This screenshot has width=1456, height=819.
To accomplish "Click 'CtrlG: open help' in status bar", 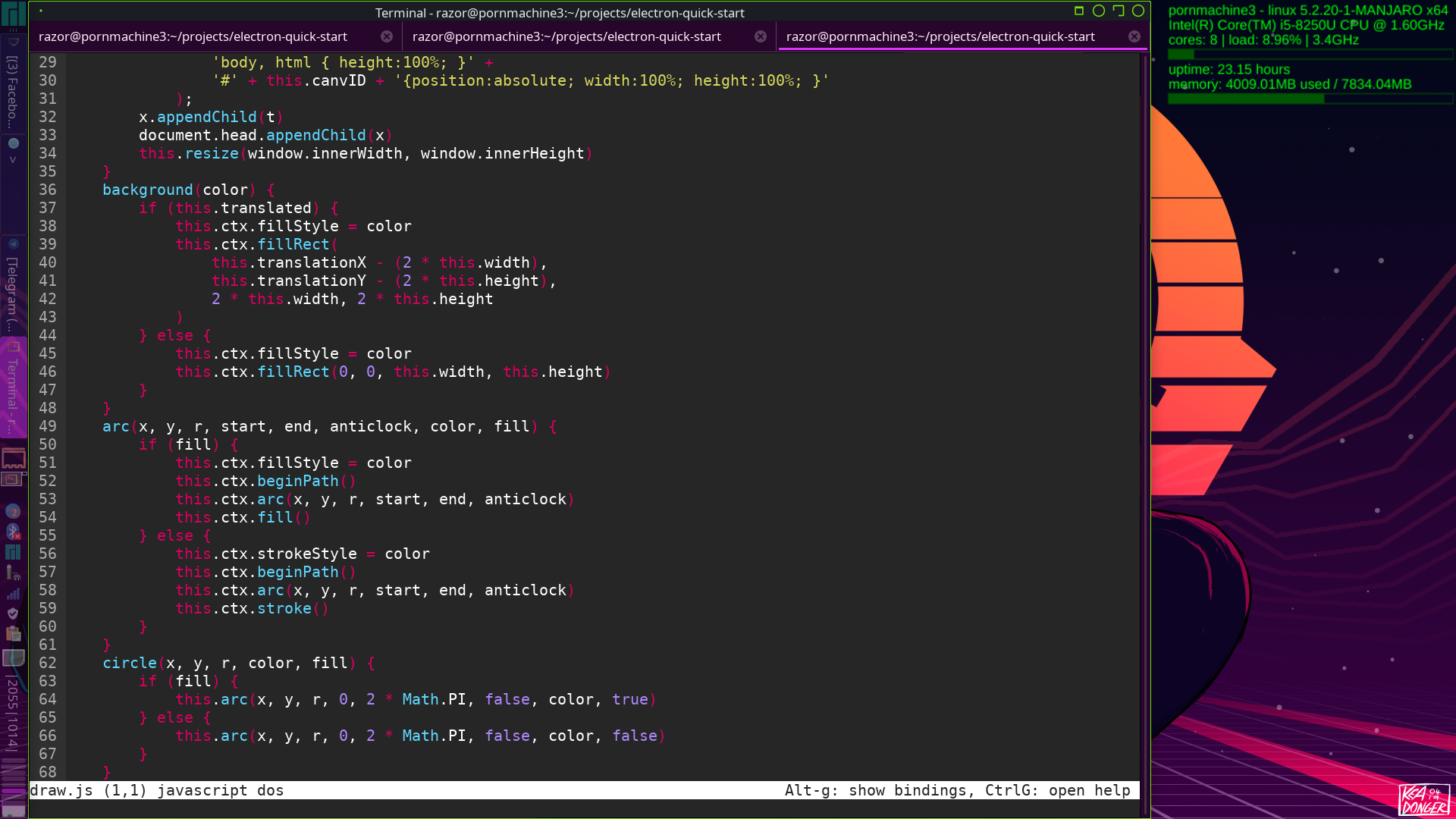I will point(1057,790).
